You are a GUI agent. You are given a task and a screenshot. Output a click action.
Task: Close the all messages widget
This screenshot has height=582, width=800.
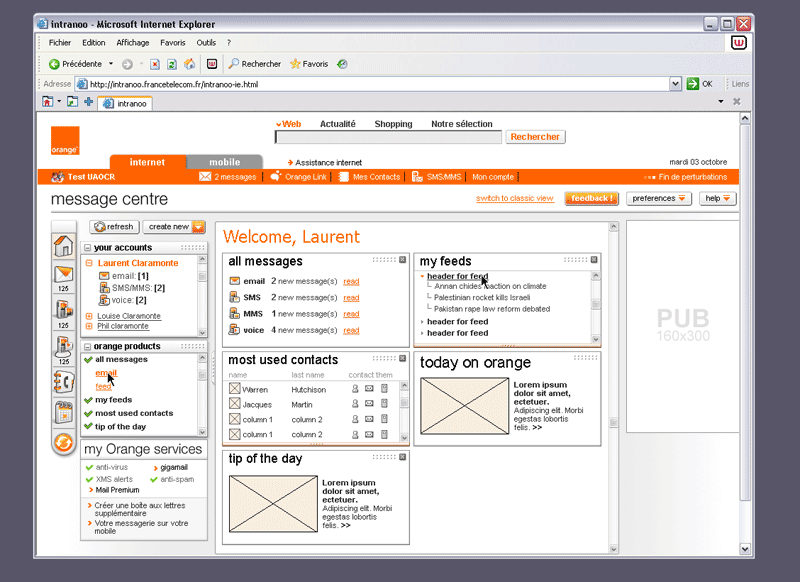[401, 261]
